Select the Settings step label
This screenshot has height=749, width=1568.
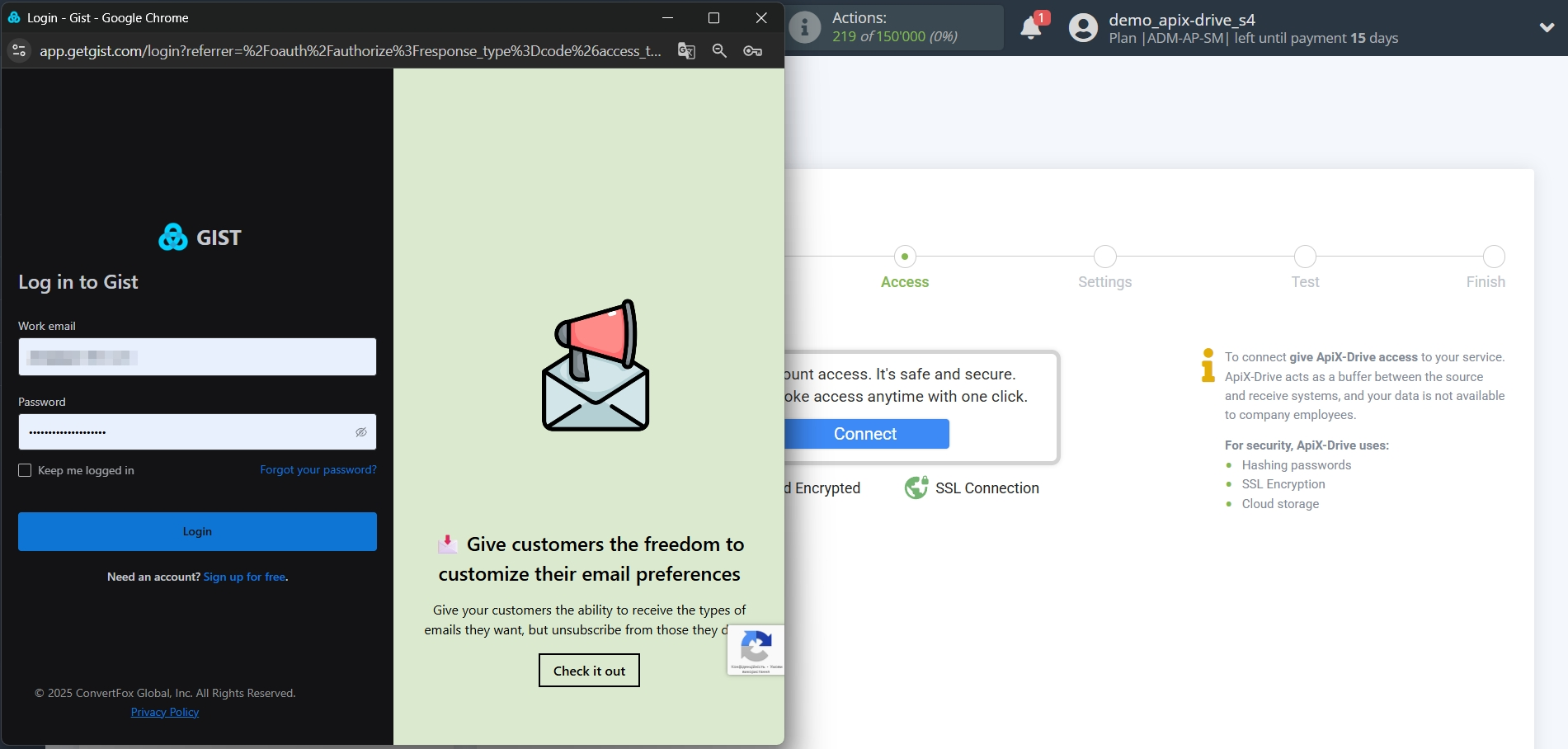point(1104,281)
